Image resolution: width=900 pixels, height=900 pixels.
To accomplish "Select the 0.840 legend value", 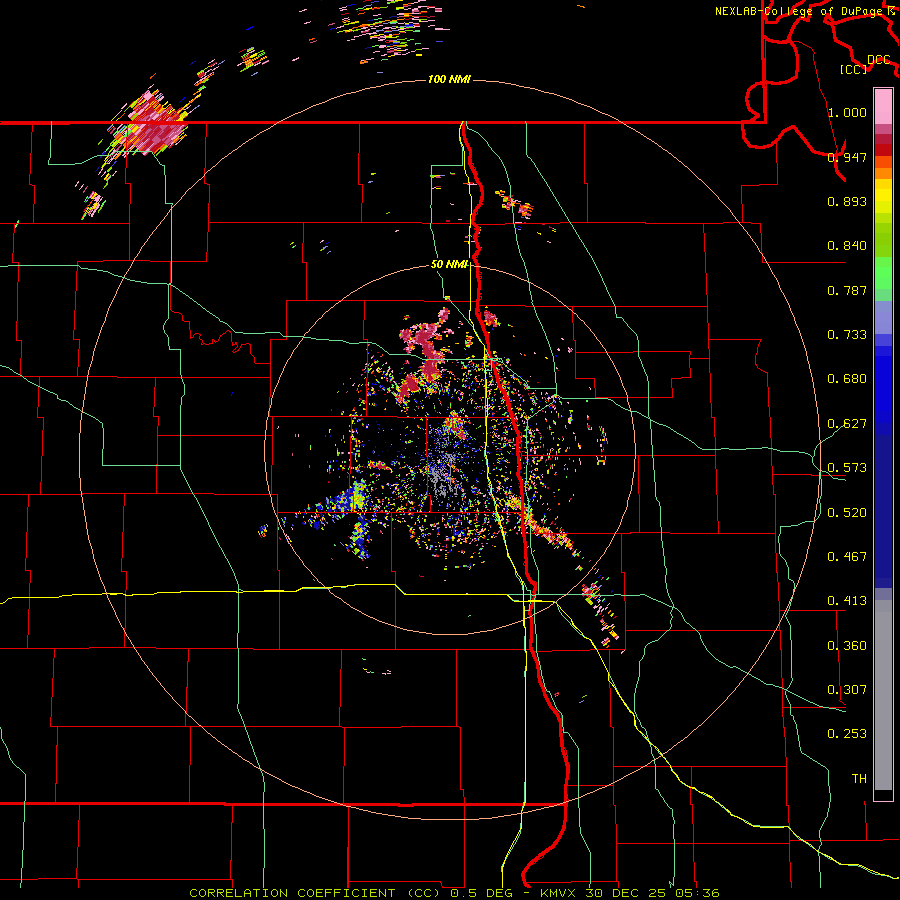I will coord(847,246).
